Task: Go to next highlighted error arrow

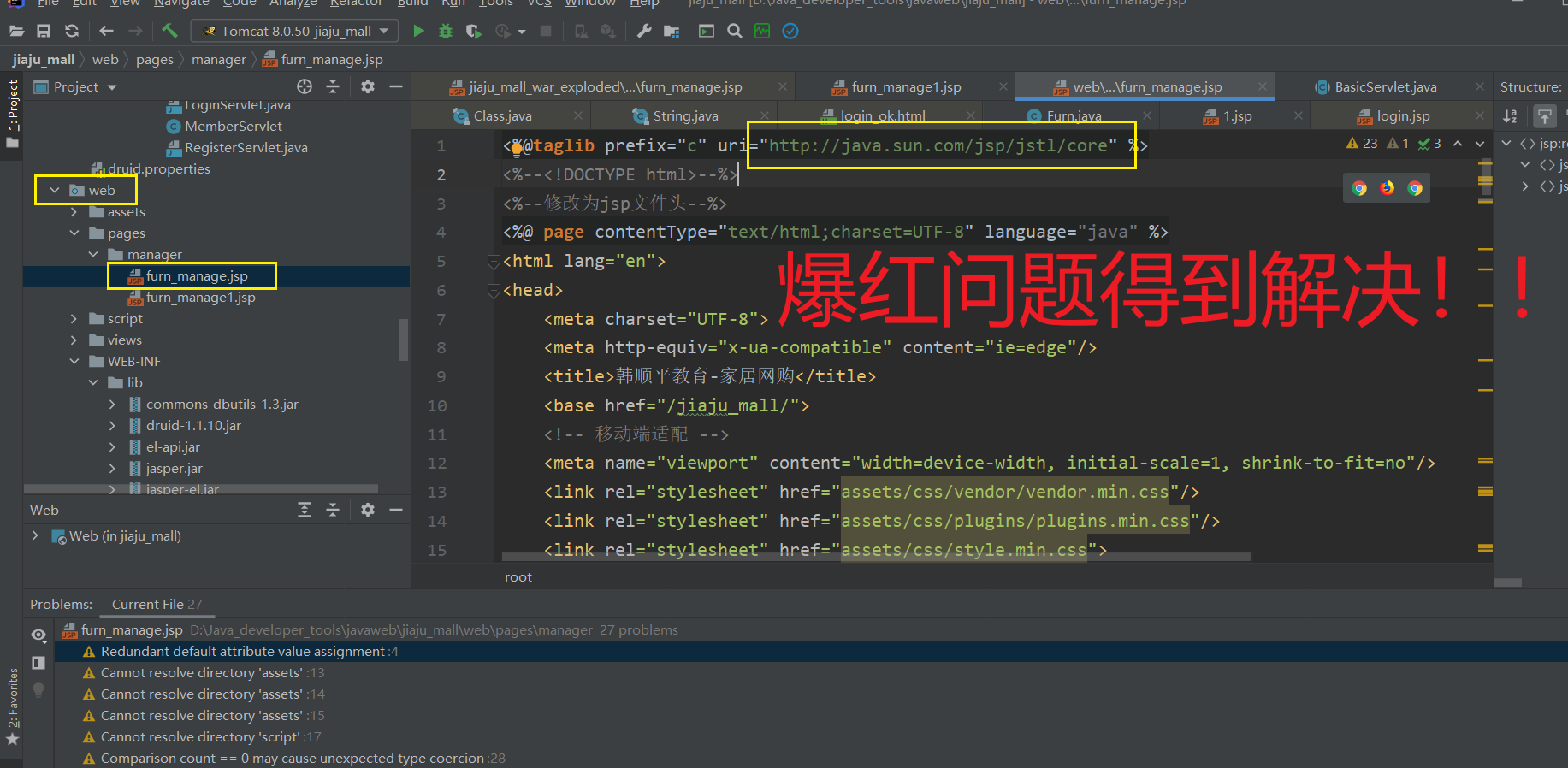Action: click(x=1480, y=144)
